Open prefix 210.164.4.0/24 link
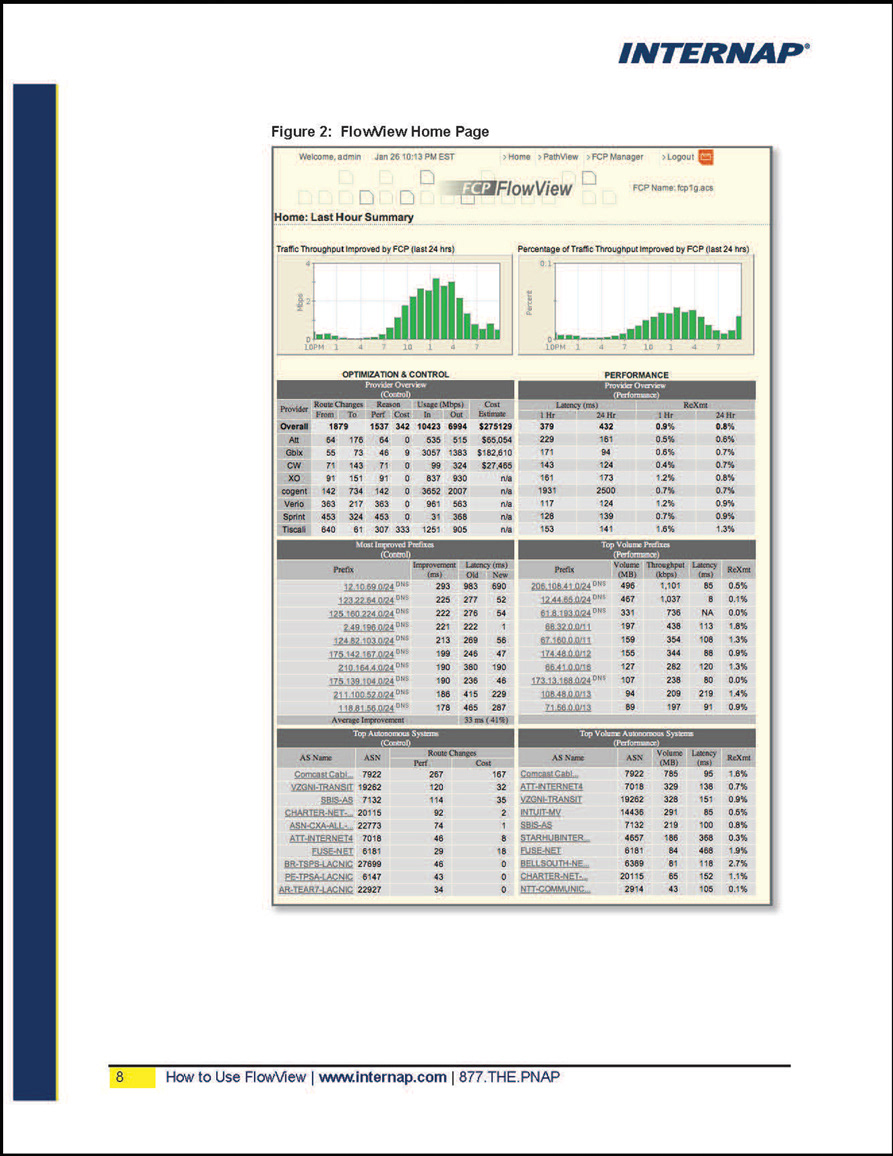Image resolution: width=893 pixels, height=1156 pixels. (x=366, y=667)
